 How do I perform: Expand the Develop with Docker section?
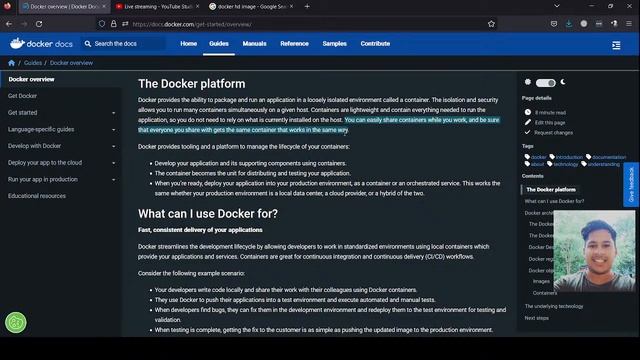[x=113, y=147]
